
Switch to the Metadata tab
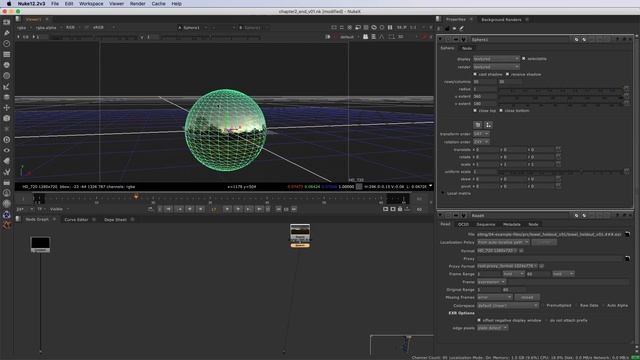511,224
